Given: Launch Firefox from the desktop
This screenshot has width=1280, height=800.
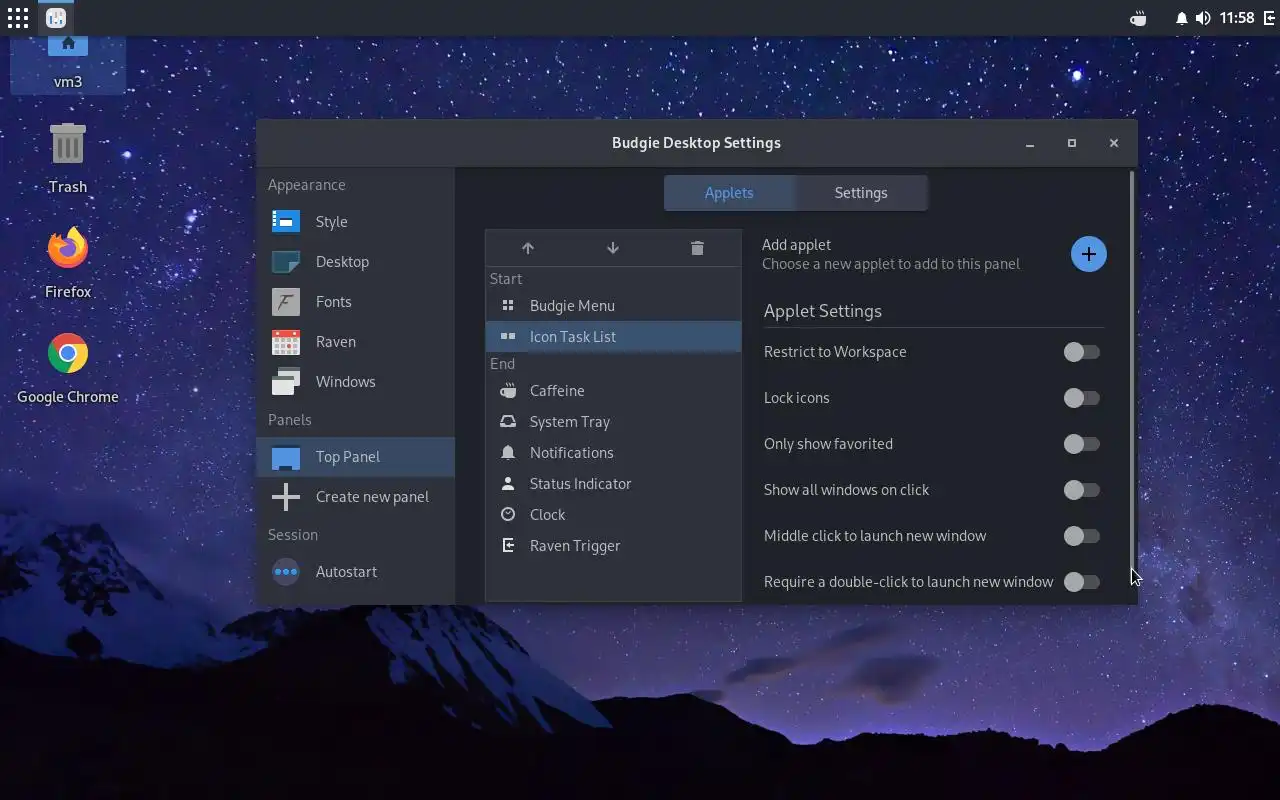Looking at the screenshot, I should click(68, 249).
